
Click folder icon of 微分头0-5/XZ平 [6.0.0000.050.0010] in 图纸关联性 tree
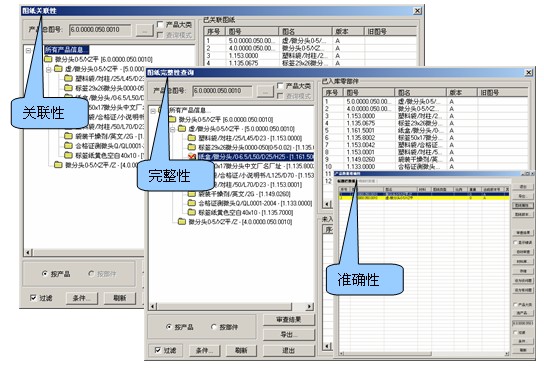click(48, 59)
